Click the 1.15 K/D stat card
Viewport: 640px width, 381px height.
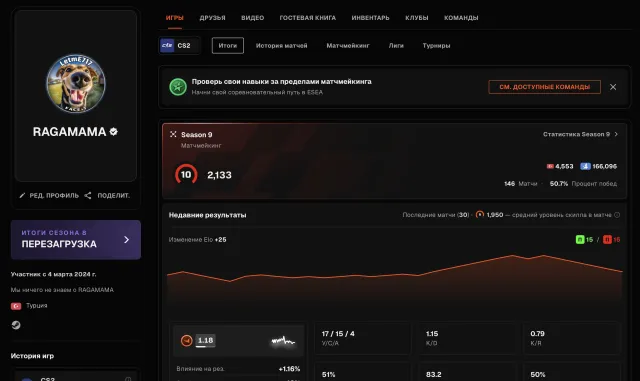point(467,338)
